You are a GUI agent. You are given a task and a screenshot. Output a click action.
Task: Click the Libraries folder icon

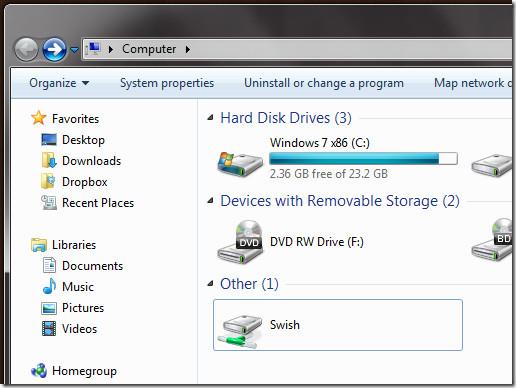[39, 245]
